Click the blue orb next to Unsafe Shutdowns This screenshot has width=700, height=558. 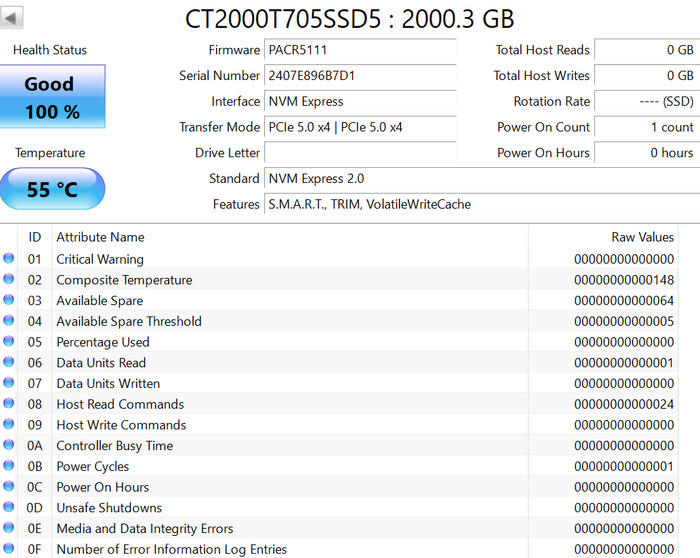click(9, 508)
